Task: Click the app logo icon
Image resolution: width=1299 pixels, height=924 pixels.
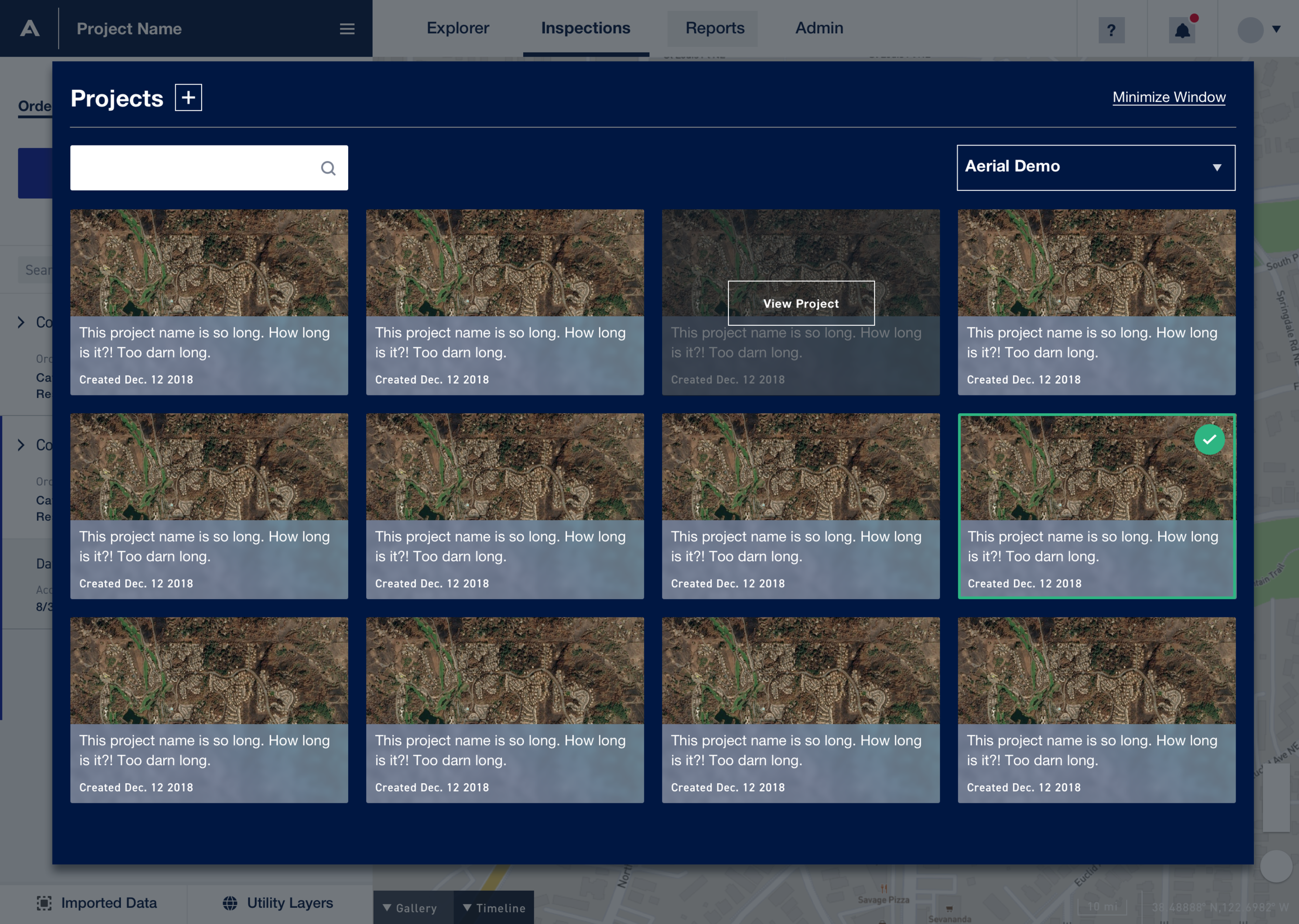Action: pos(30,29)
